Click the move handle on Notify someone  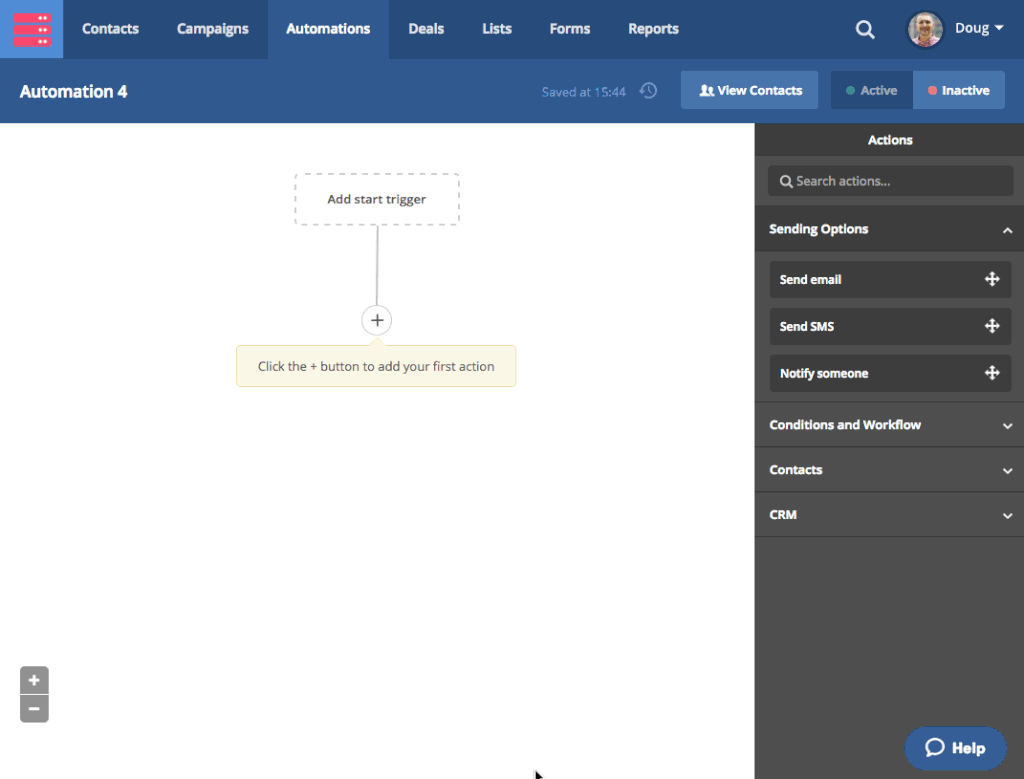point(992,373)
